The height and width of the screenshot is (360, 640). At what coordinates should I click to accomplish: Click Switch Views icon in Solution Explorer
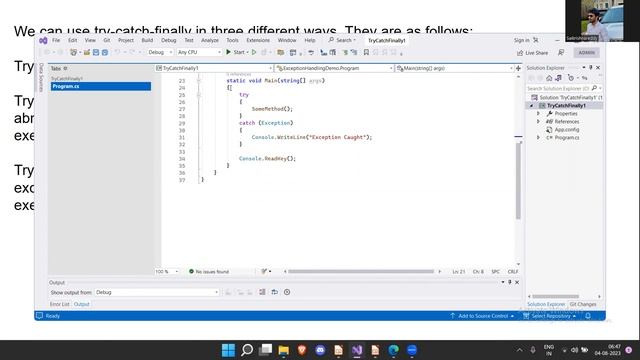click(558, 78)
